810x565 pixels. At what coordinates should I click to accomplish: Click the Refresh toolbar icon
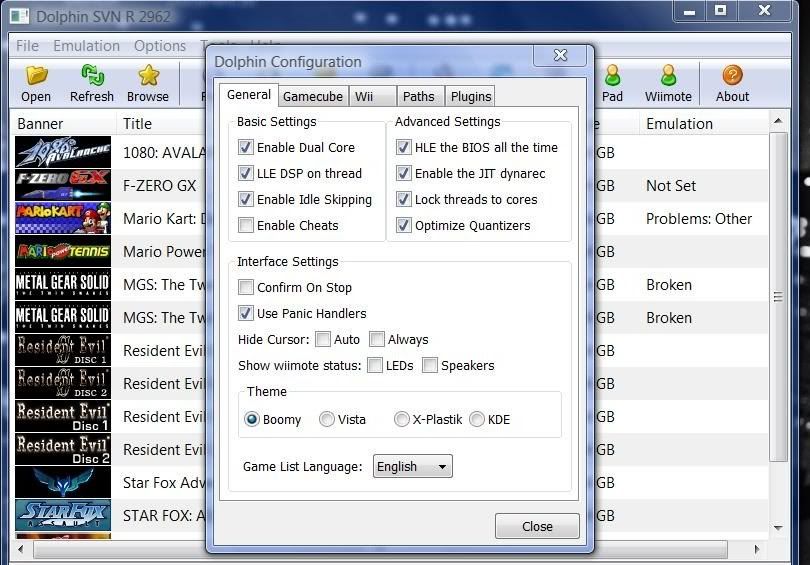[92, 77]
